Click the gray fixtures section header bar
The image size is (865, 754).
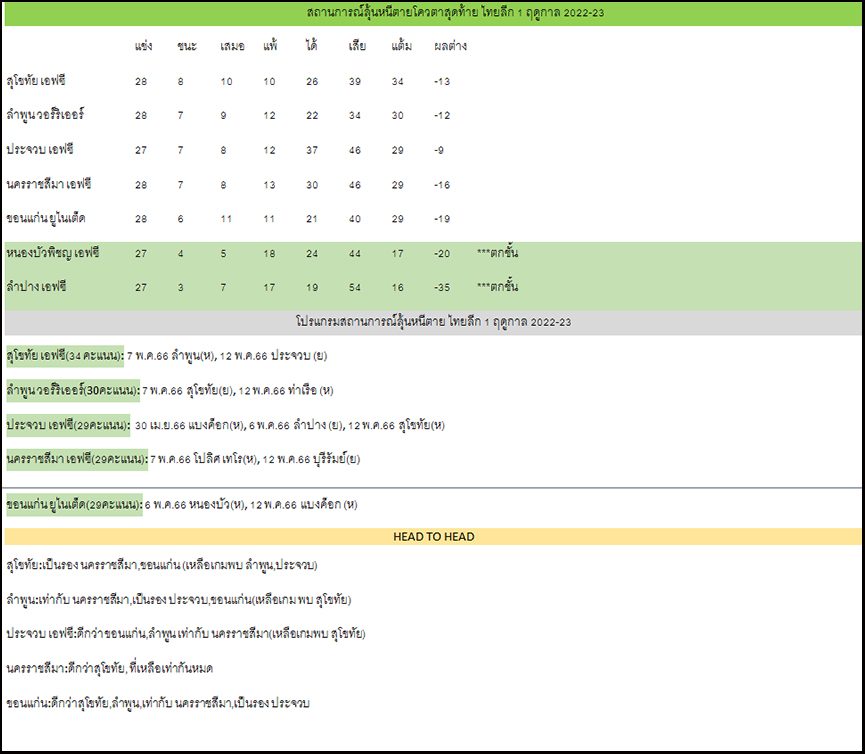pos(433,322)
